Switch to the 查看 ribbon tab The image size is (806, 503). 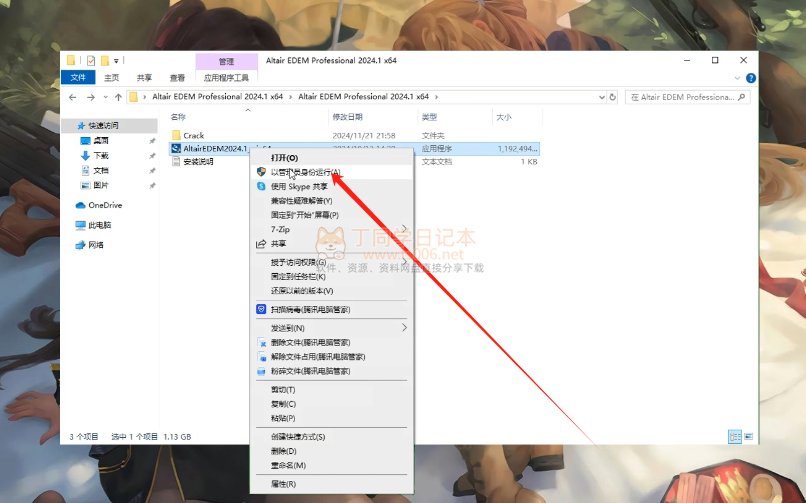[177, 78]
